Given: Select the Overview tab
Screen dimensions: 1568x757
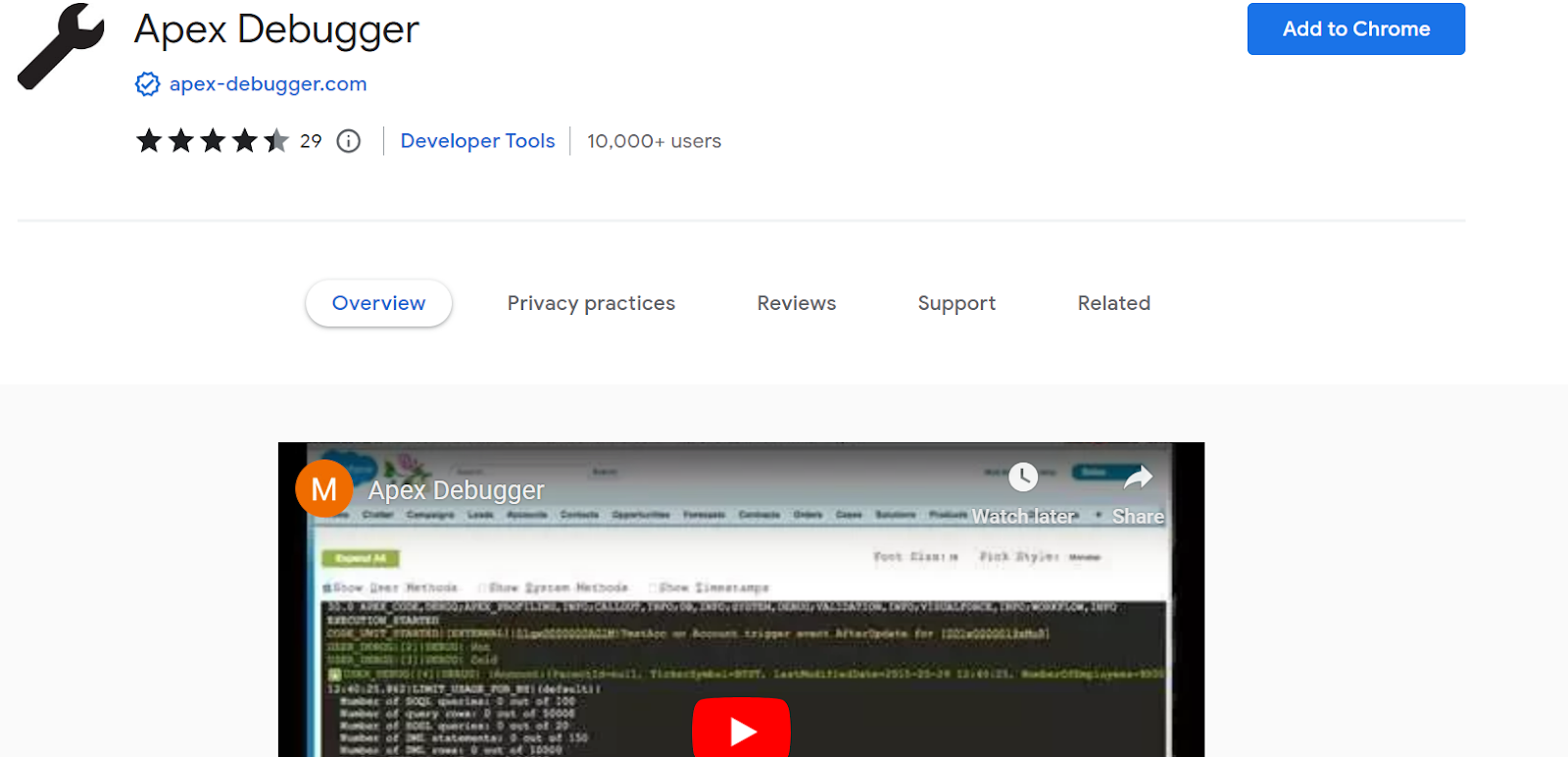Looking at the screenshot, I should [x=378, y=303].
